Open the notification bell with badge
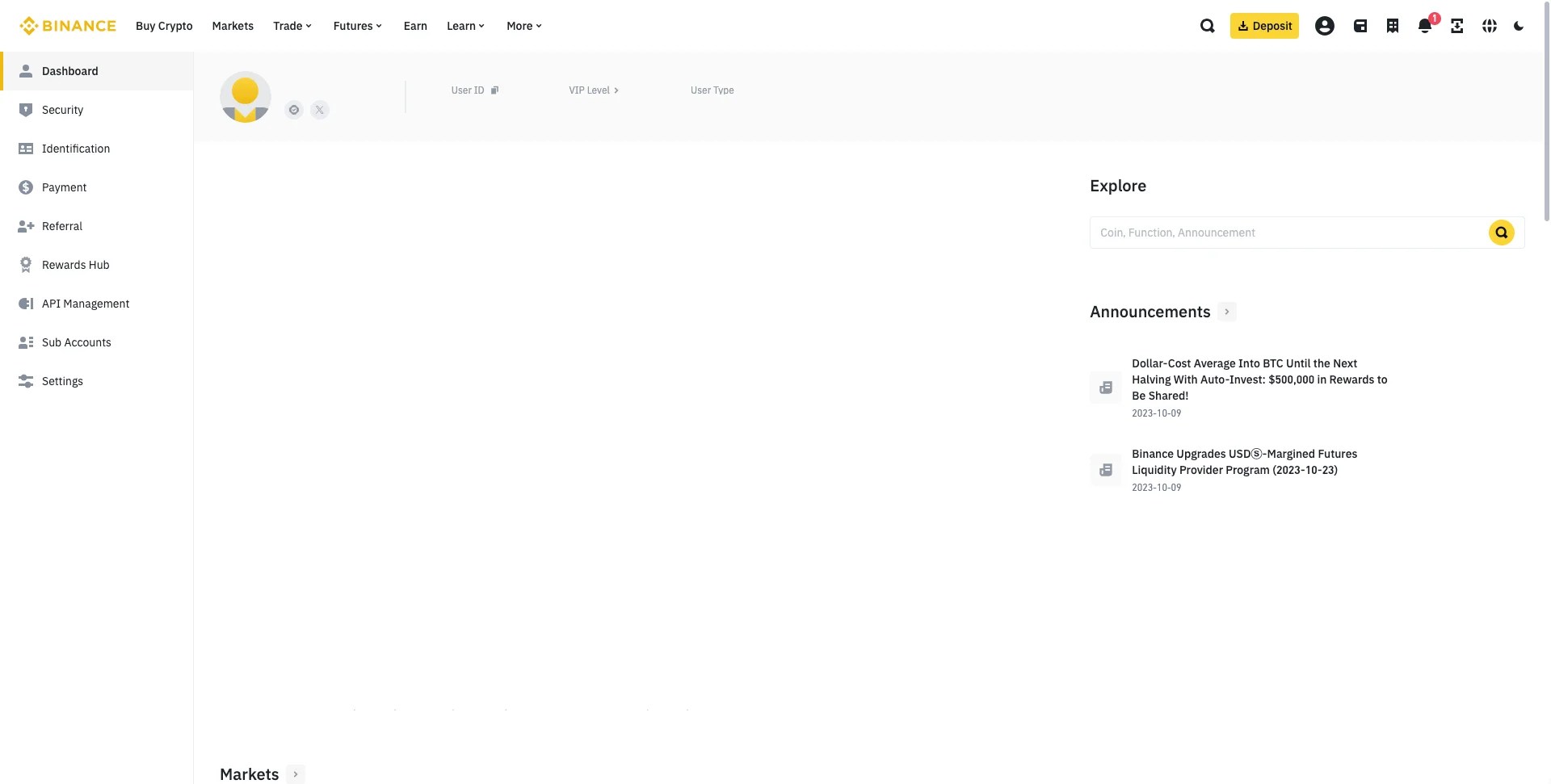 tap(1423, 26)
